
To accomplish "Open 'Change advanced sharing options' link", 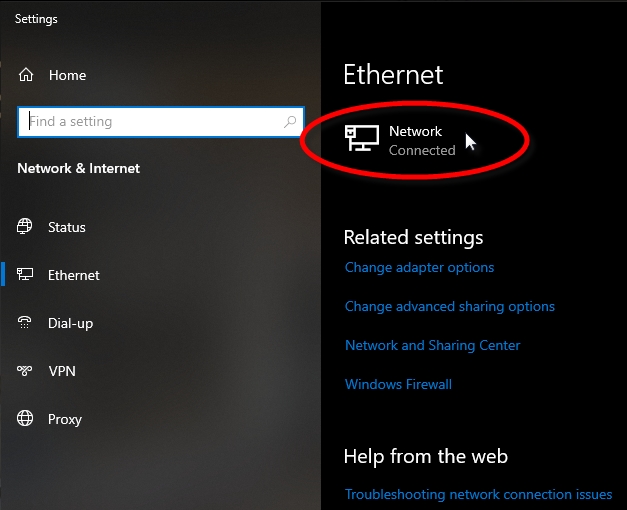I will pos(449,306).
